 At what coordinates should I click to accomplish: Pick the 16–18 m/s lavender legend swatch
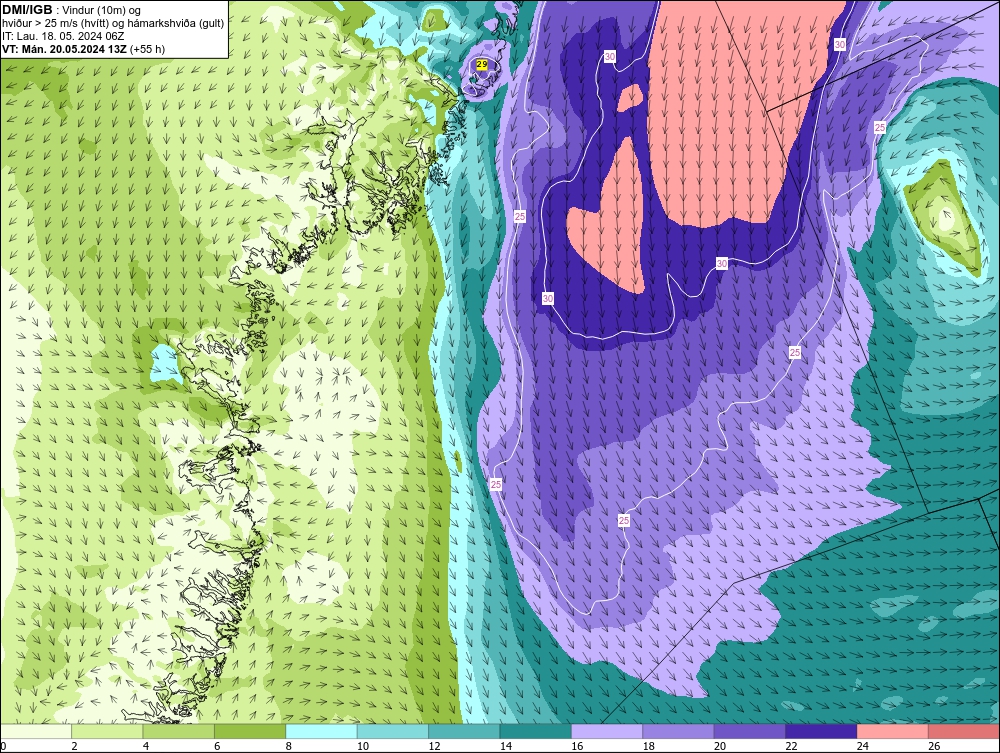pyautogui.click(x=607, y=731)
